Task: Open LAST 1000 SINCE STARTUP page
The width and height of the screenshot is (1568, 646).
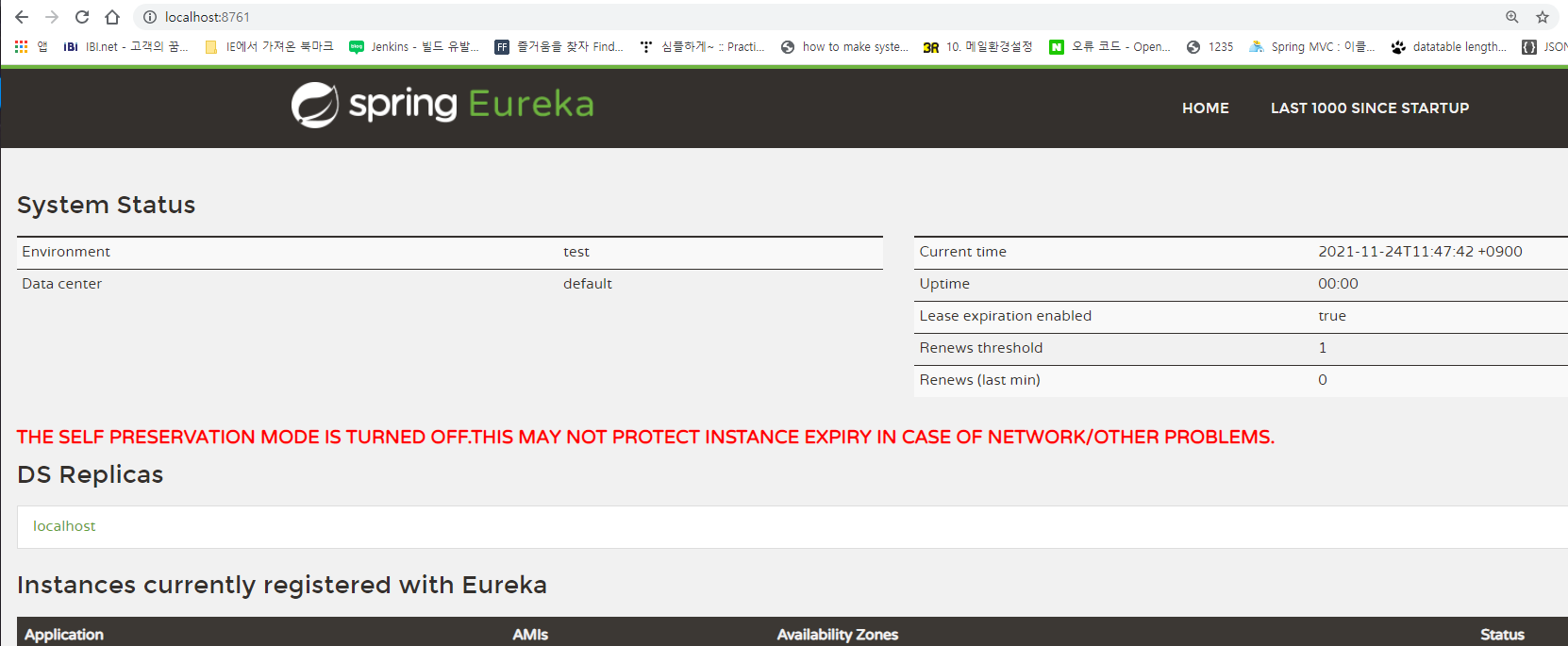Action: point(1370,108)
